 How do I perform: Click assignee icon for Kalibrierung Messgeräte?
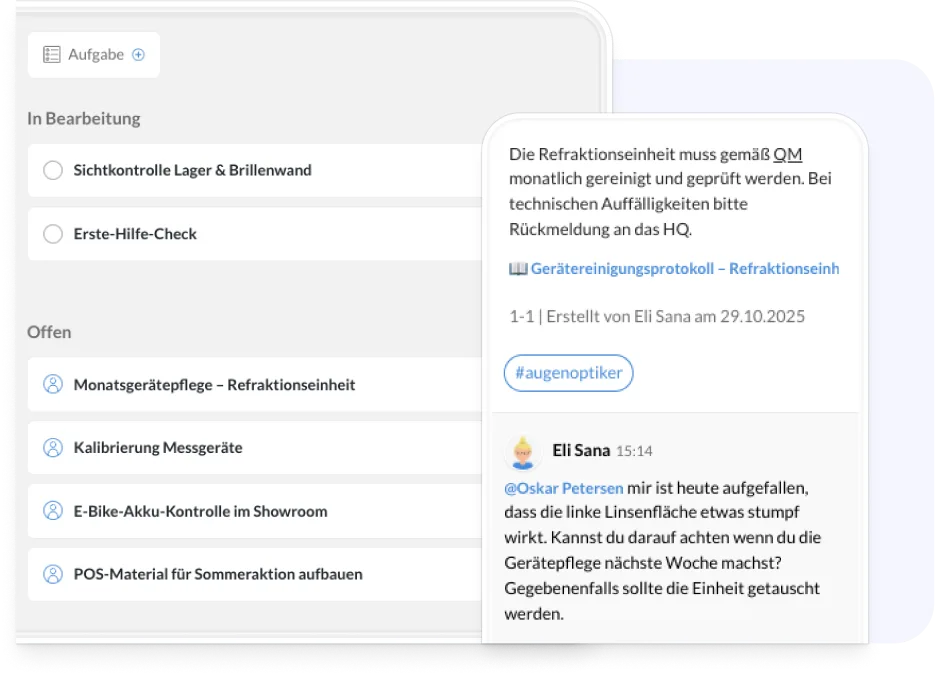[x=53, y=447]
